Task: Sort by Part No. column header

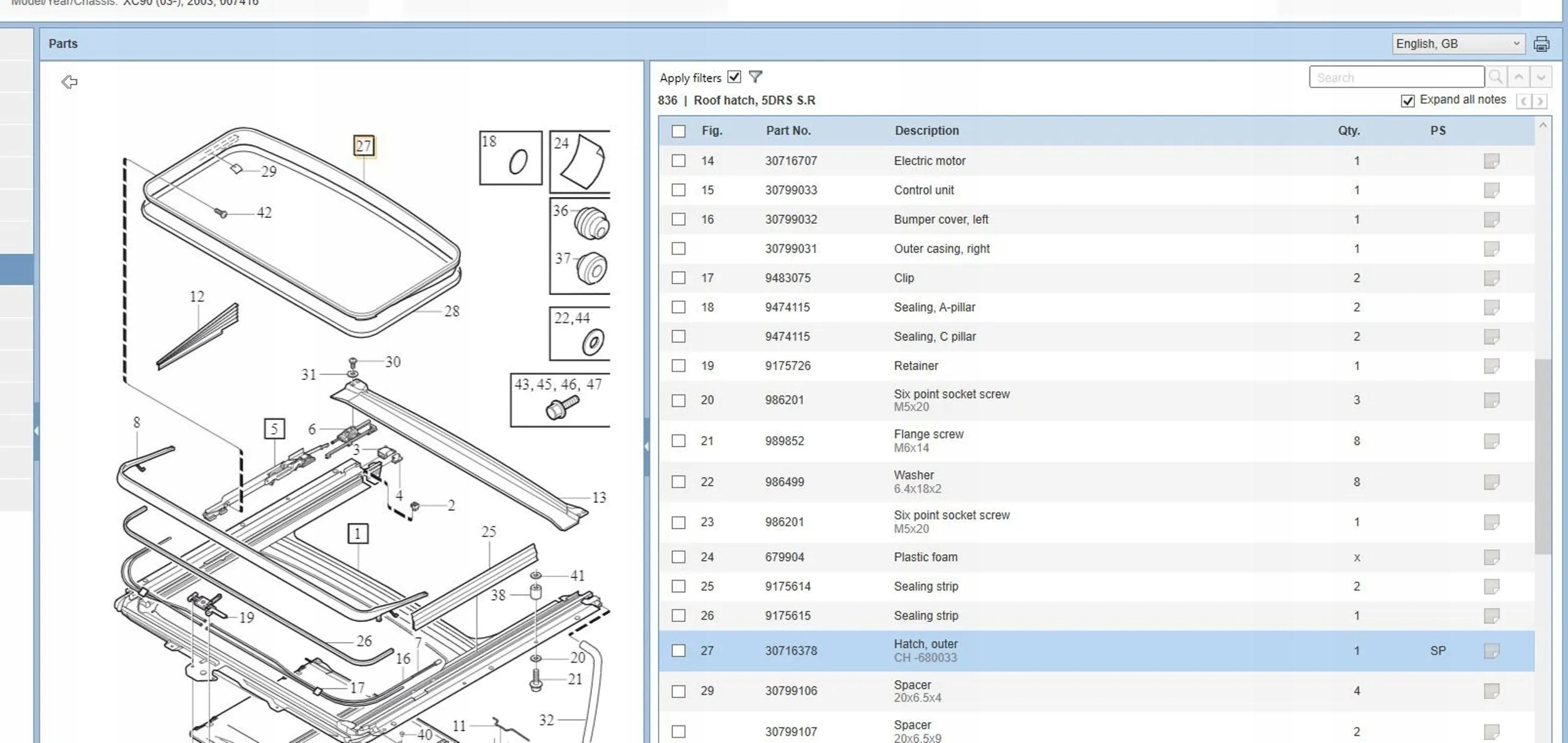Action: click(788, 130)
